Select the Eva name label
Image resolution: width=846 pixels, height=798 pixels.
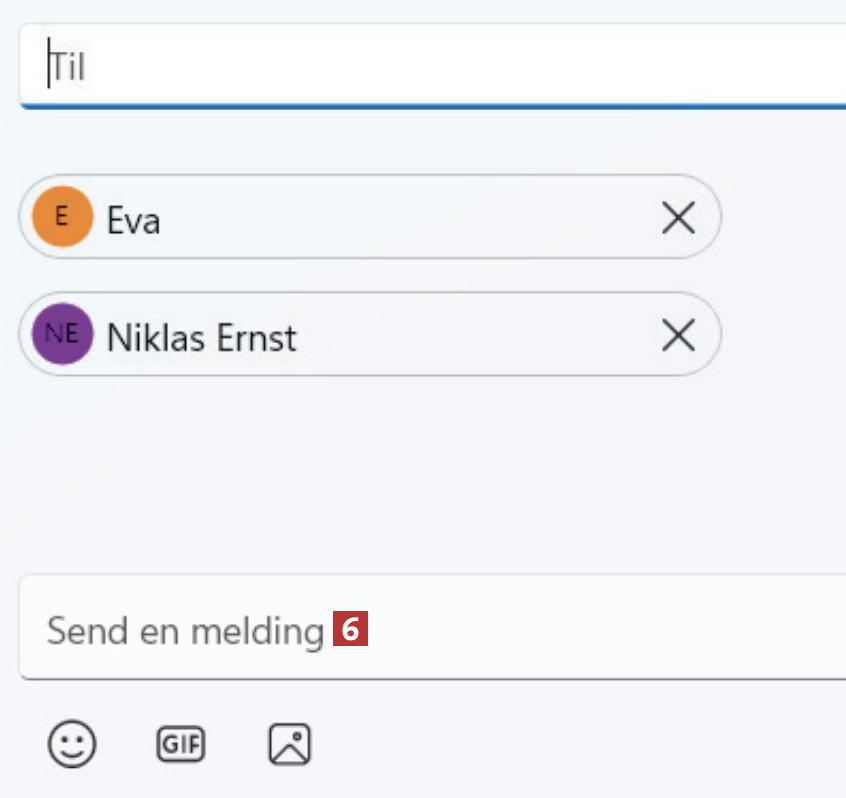[134, 220]
